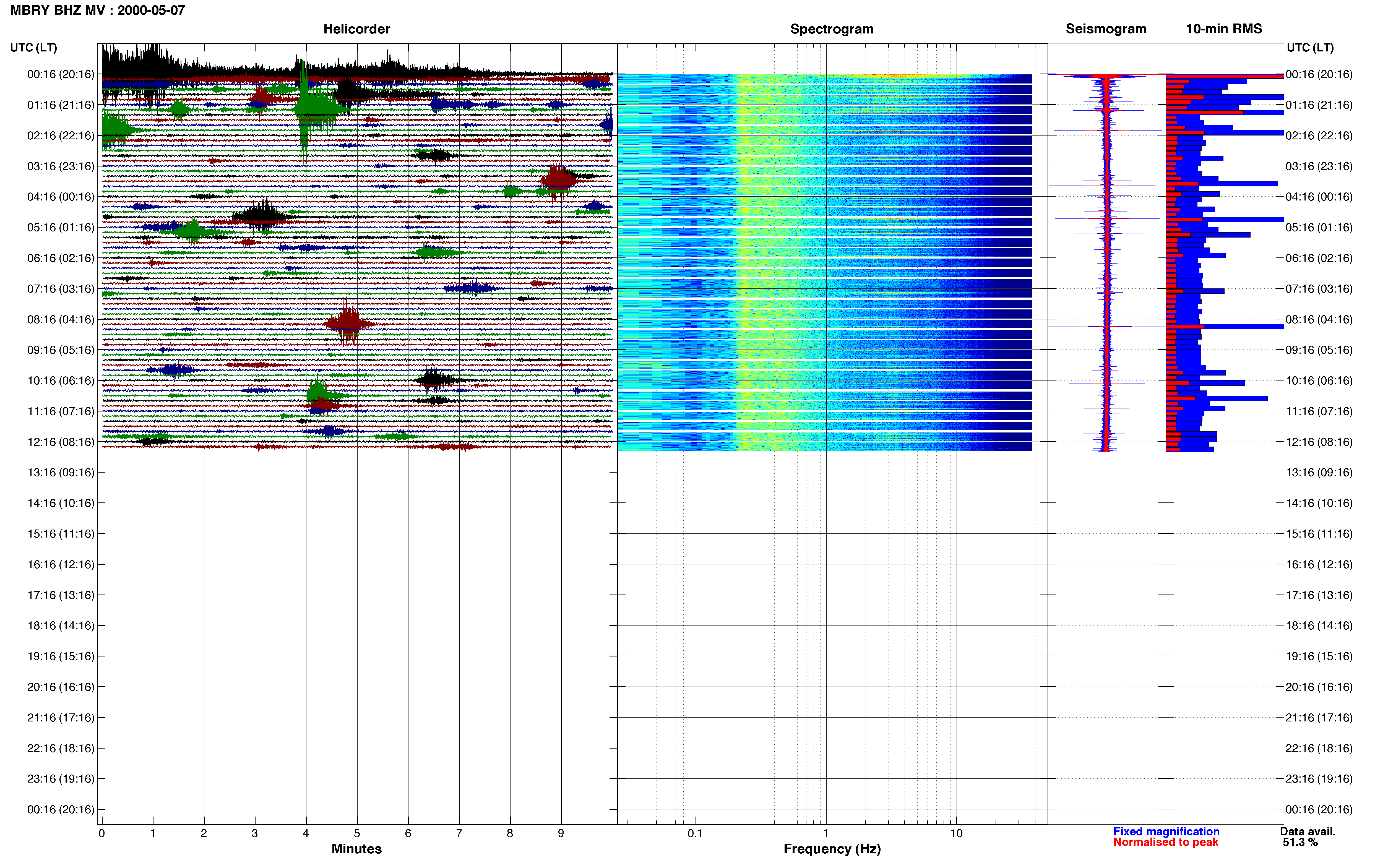This screenshot has height=868, width=1388.
Task: Click the dark red event on the 08:16 trace
Action: click(348, 323)
